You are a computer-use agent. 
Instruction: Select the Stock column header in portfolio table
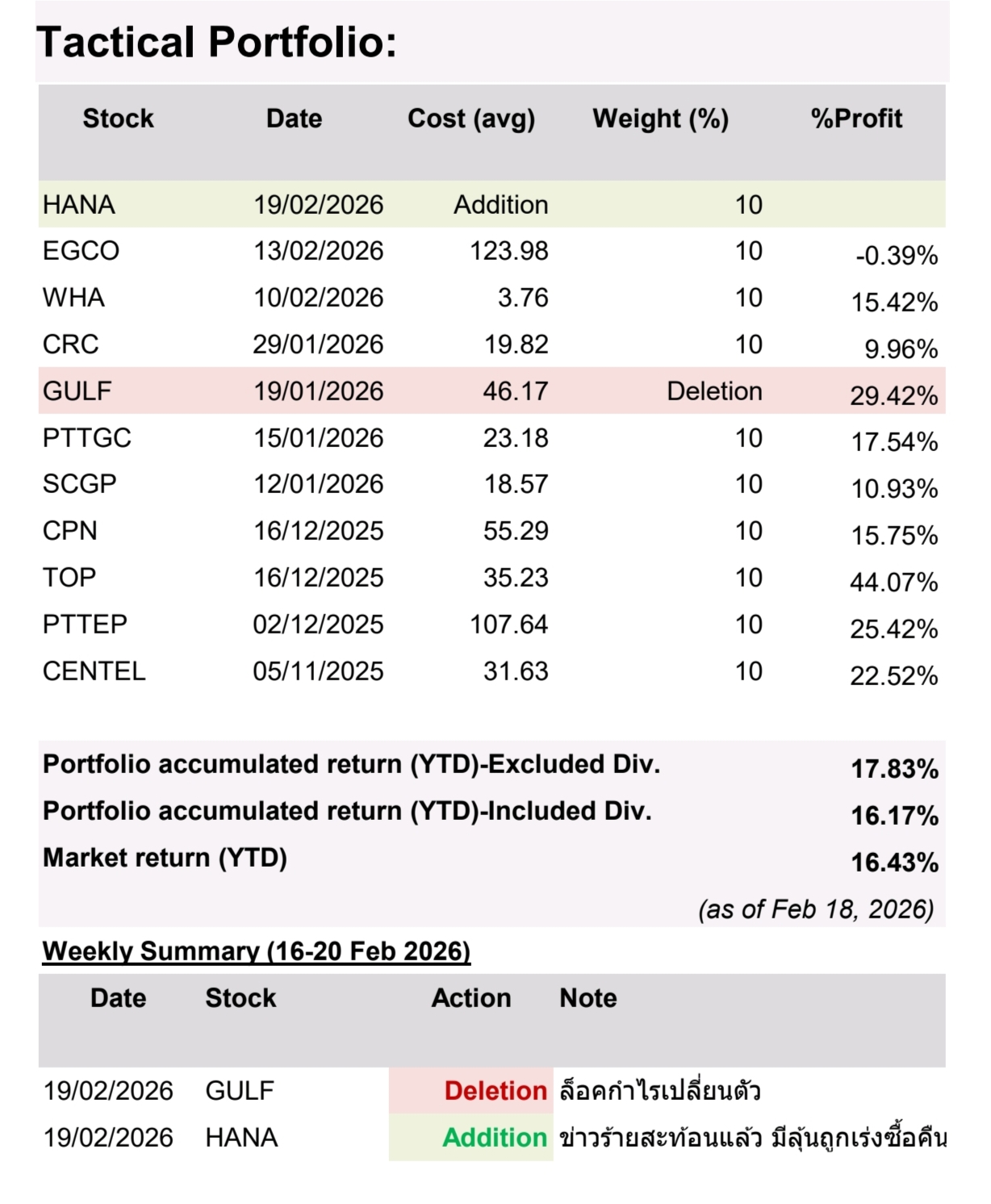[x=118, y=119]
